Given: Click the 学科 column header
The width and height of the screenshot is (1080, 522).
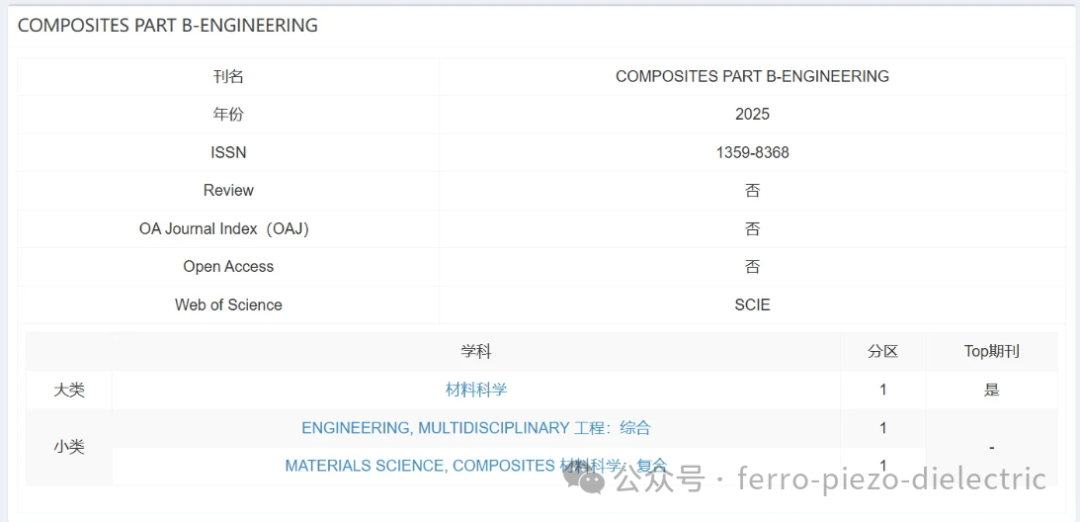Looking at the screenshot, I should [x=476, y=352].
